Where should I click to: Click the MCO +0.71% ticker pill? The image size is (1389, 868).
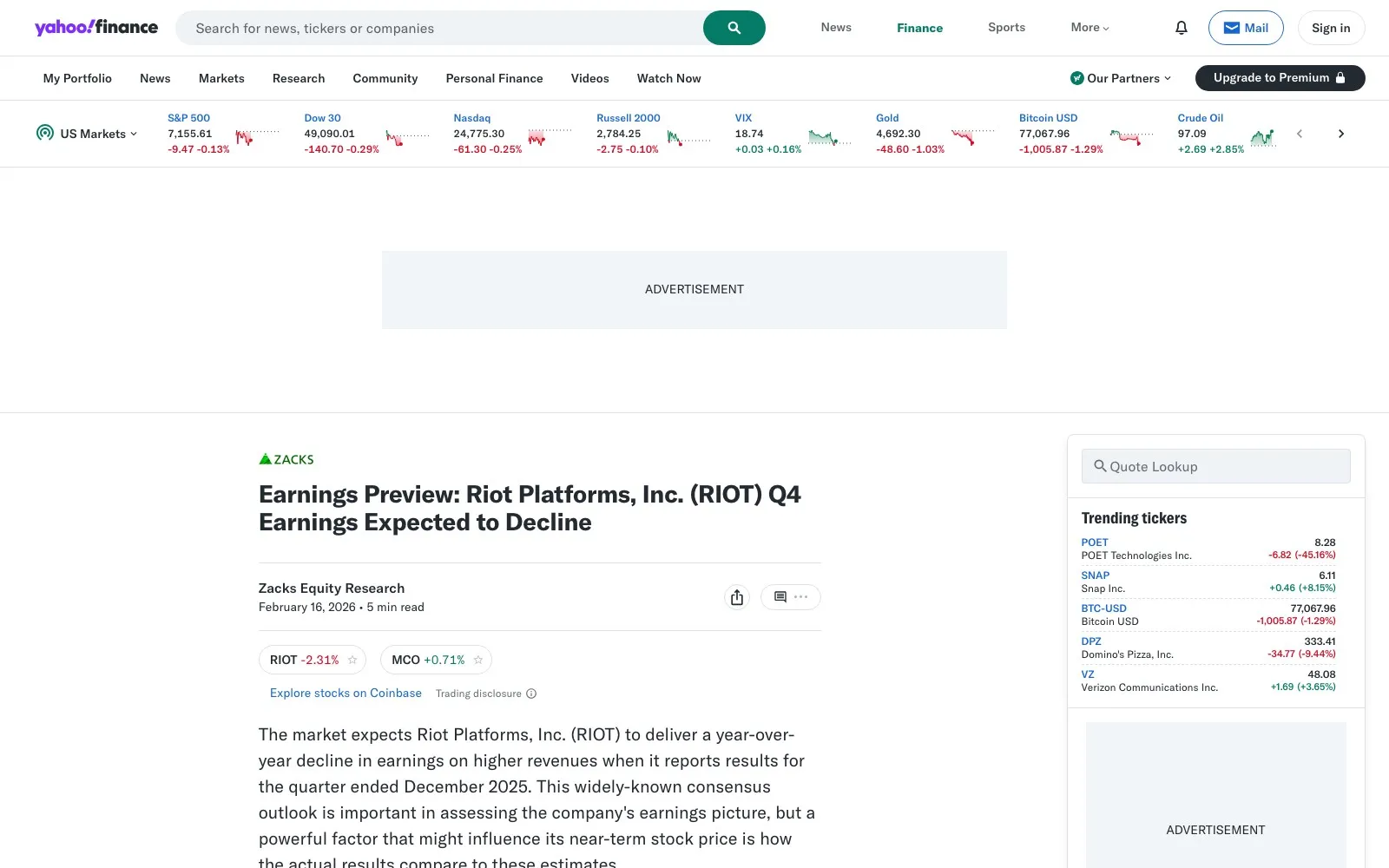436,660
